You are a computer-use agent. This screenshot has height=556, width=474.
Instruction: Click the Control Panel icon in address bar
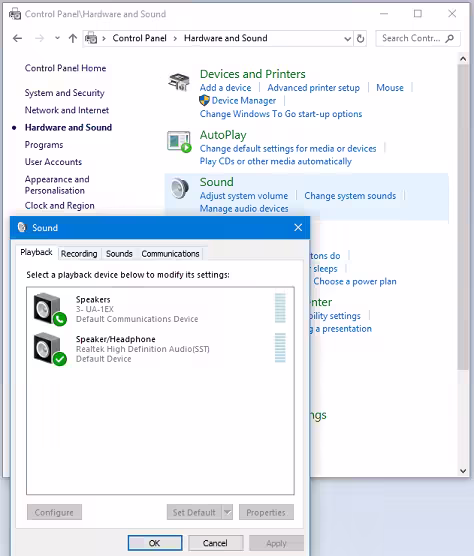(91, 38)
